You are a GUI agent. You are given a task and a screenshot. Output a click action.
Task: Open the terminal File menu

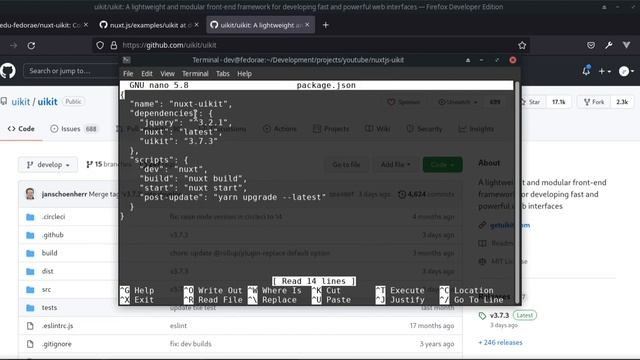click(x=128, y=74)
